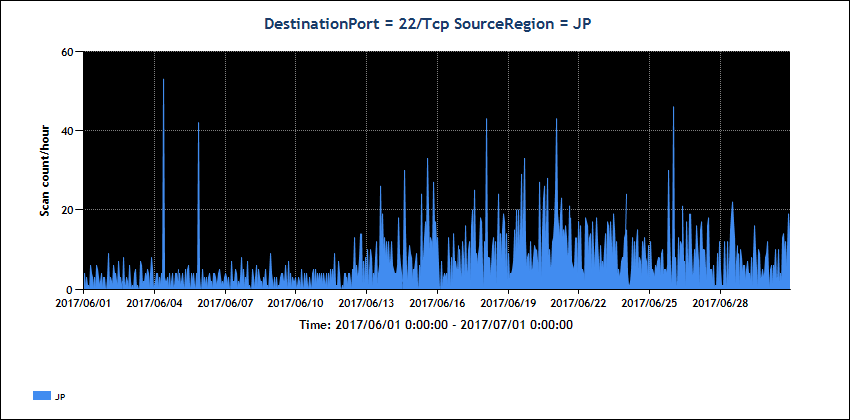
Task: Click the time range caption below the chart
Action: coord(435,325)
